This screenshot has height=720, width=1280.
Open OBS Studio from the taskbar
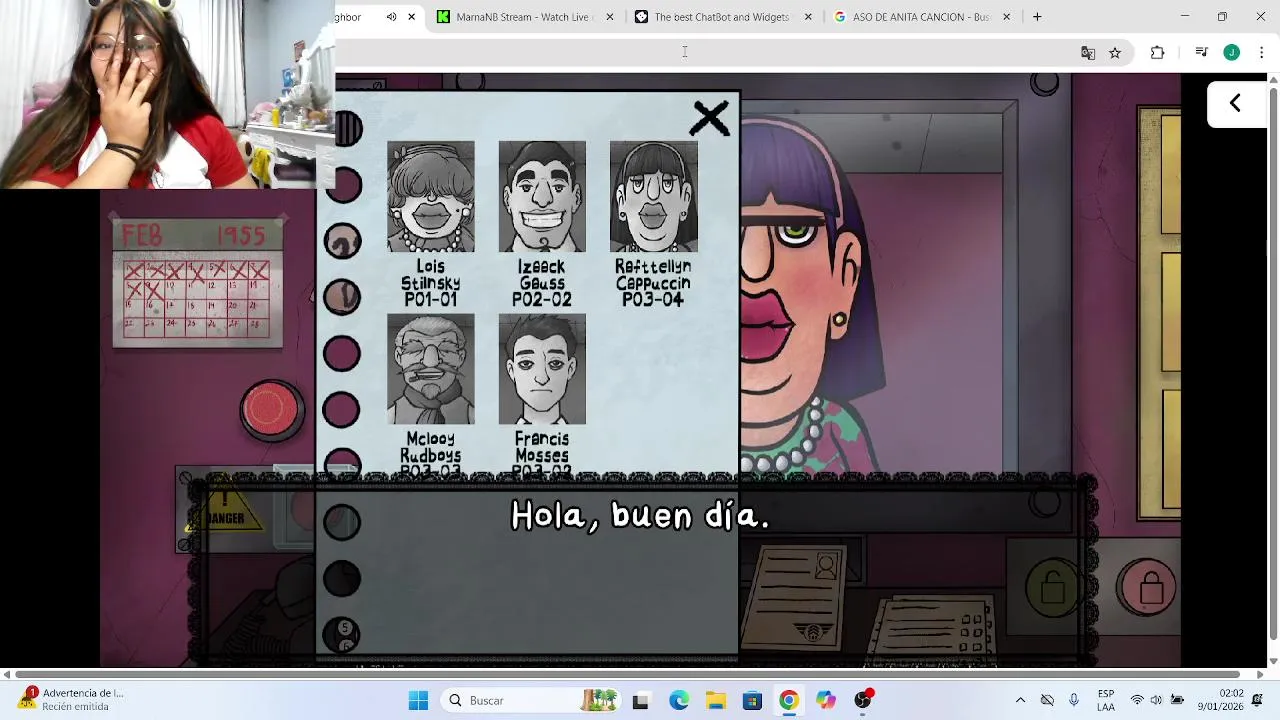863,700
